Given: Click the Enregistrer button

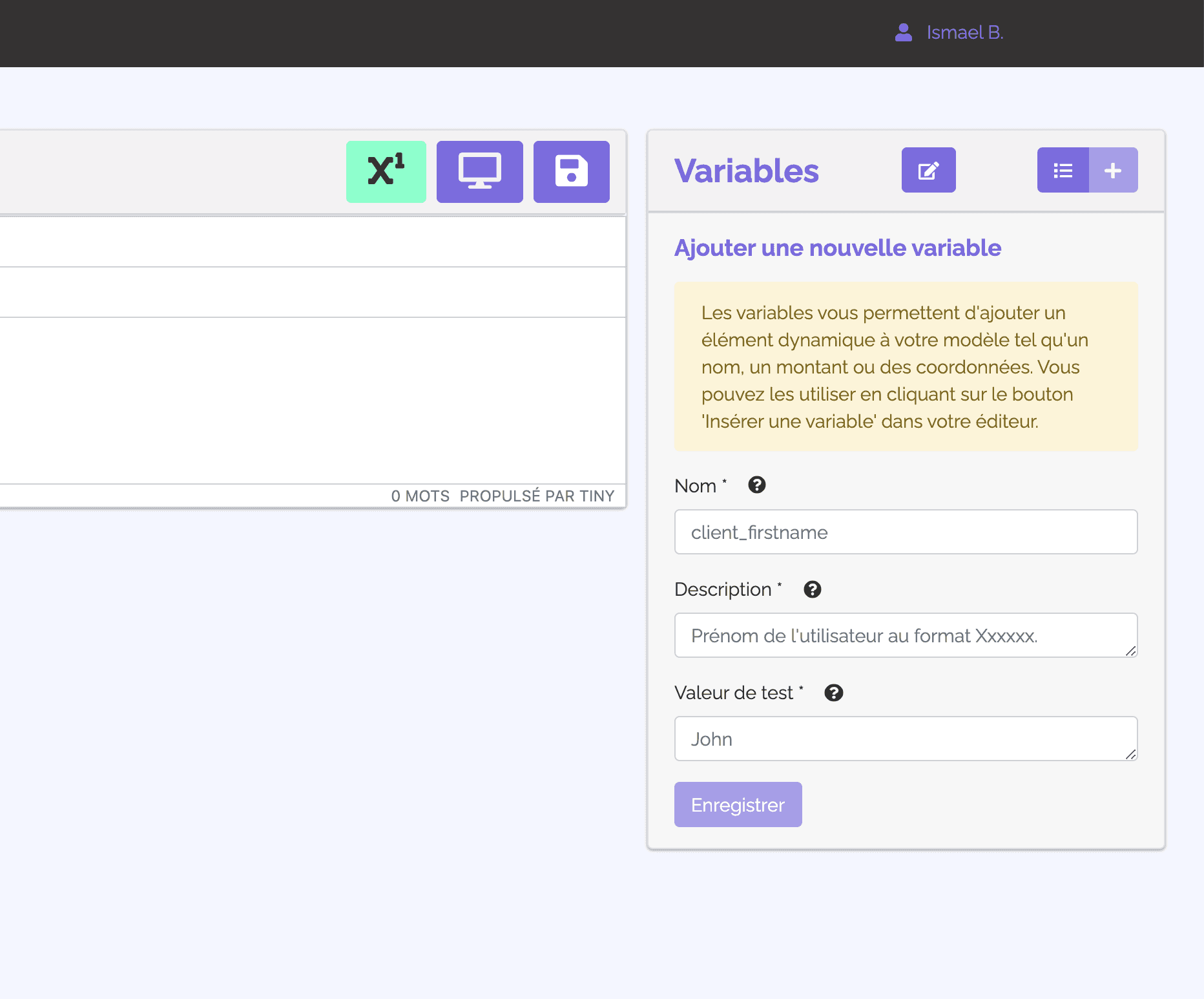Looking at the screenshot, I should [738, 804].
